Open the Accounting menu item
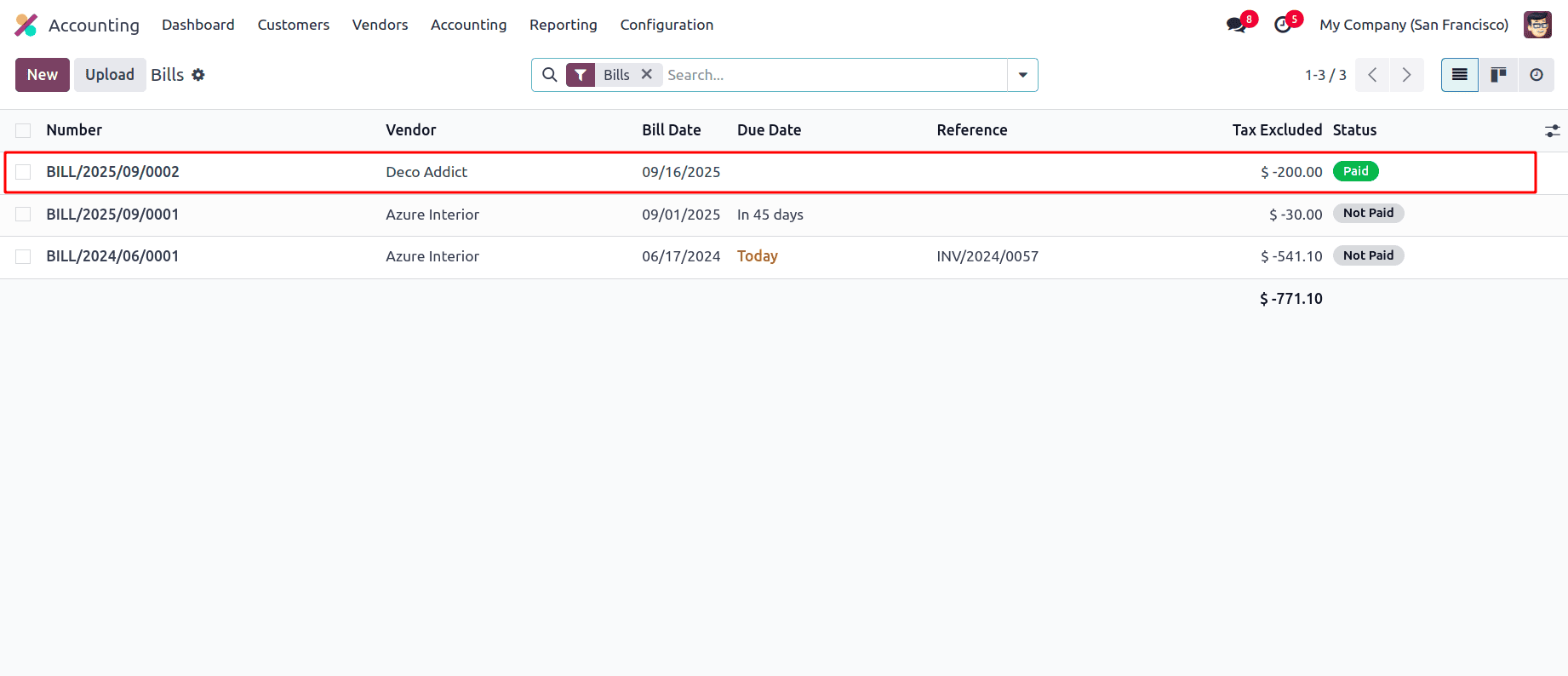This screenshot has height=676, width=1568. click(x=469, y=25)
